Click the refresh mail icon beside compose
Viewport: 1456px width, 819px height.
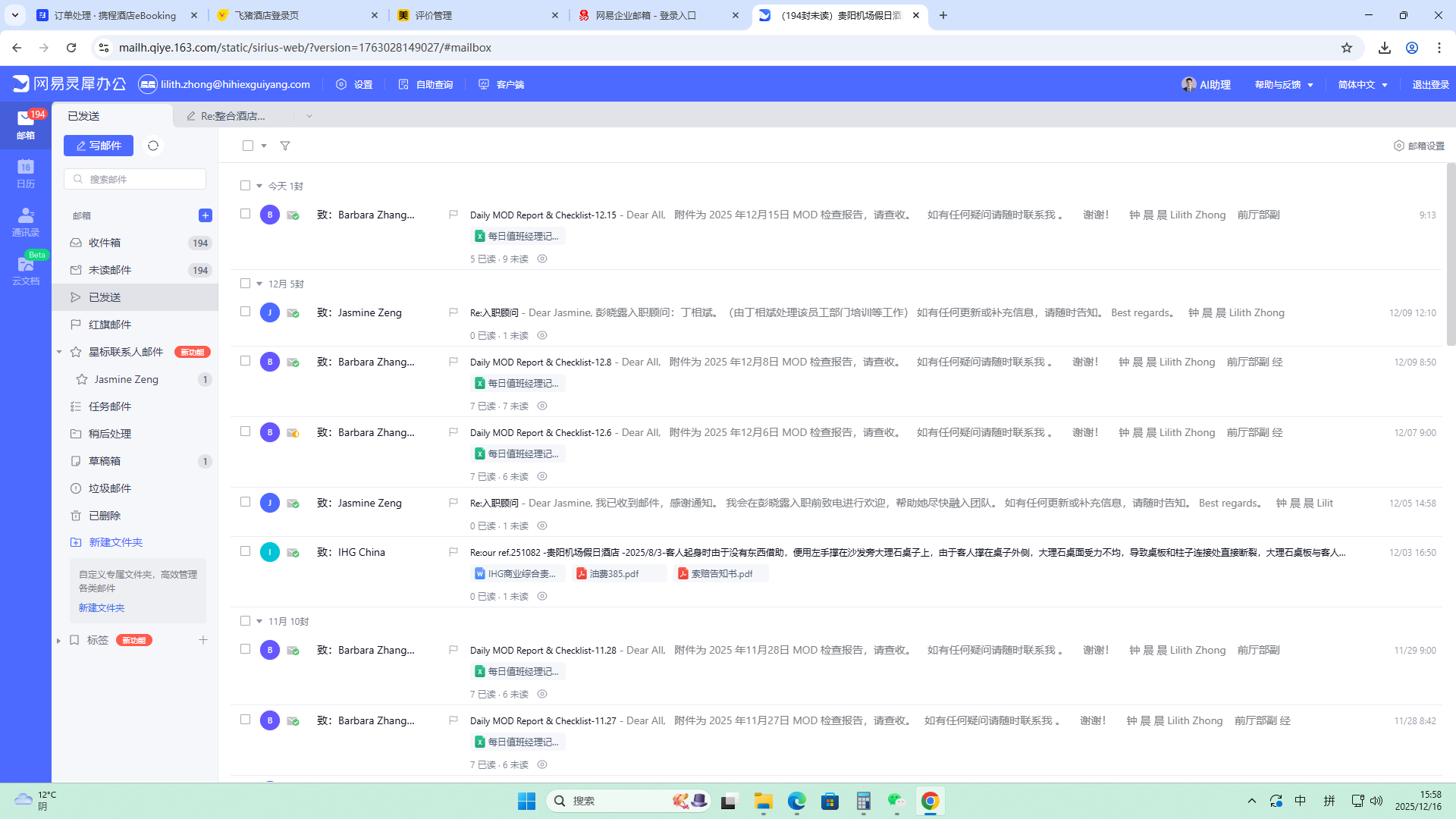[x=153, y=146]
